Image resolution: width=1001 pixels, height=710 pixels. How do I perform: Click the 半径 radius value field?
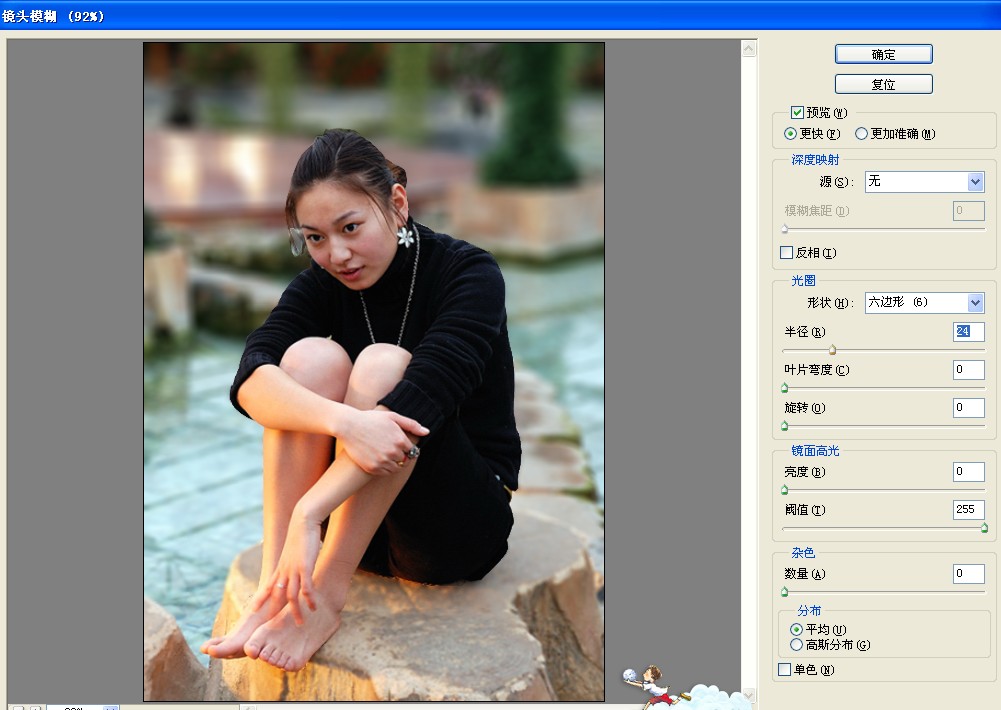tap(968, 331)
